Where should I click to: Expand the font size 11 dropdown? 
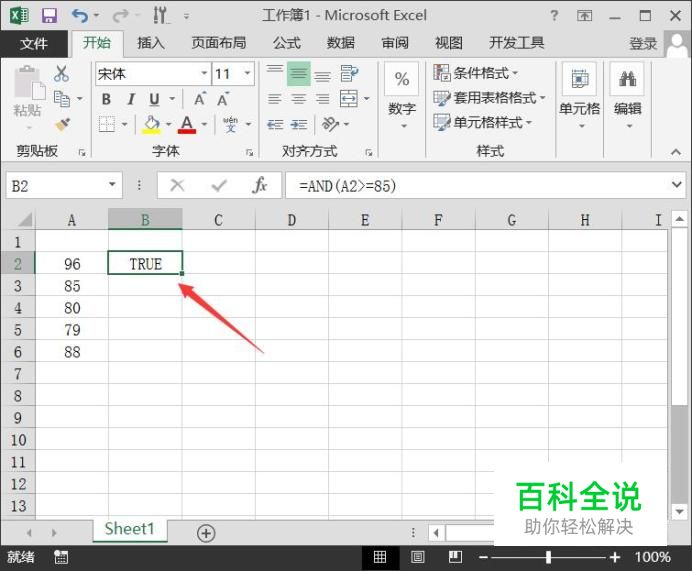pyautogui.click(x=247, y=73)
